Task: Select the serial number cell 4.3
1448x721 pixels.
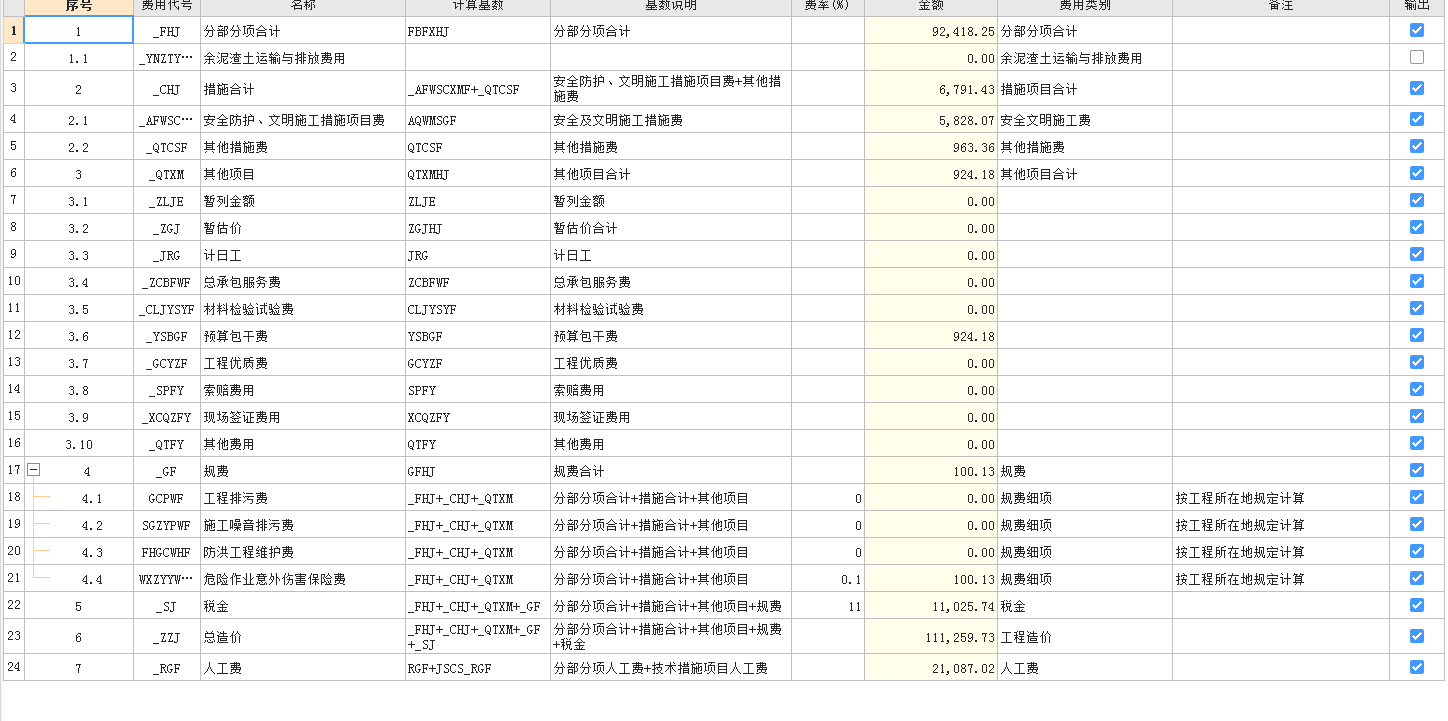Action: [79, 552]
